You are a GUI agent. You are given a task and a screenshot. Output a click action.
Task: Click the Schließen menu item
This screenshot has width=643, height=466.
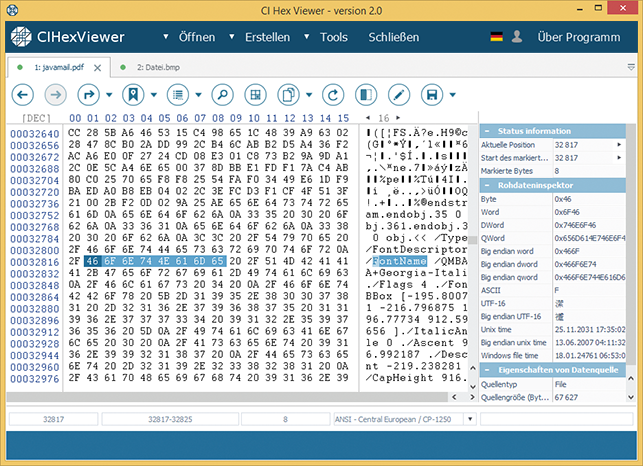(394, 37)
